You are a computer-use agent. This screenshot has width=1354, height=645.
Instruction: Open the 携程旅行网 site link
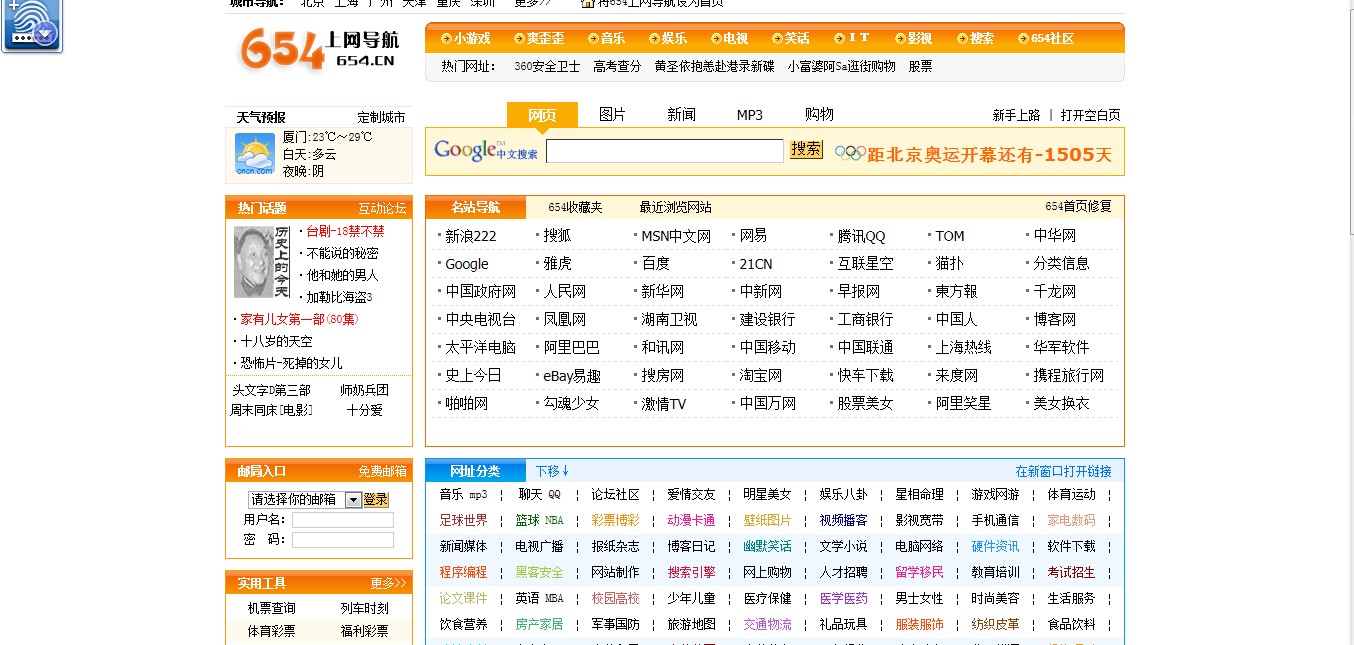tap(1069, 376)
